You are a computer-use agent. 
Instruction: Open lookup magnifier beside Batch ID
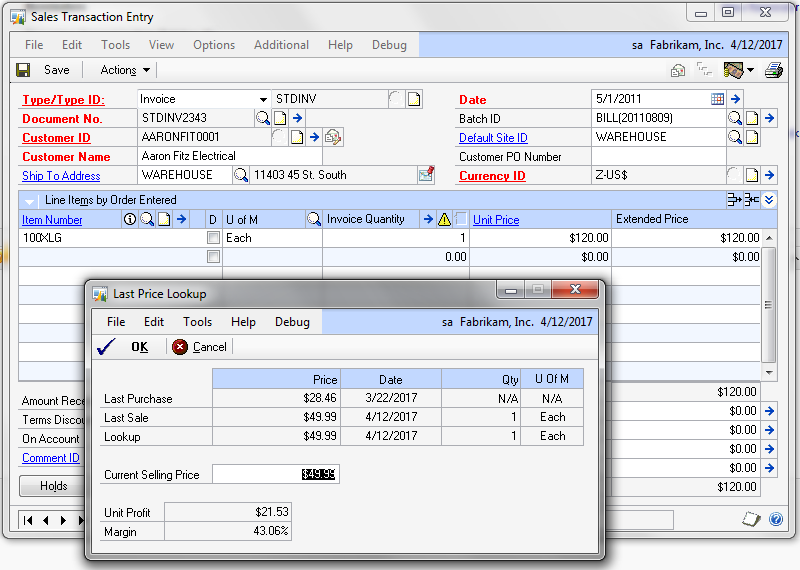pos(735,118)
